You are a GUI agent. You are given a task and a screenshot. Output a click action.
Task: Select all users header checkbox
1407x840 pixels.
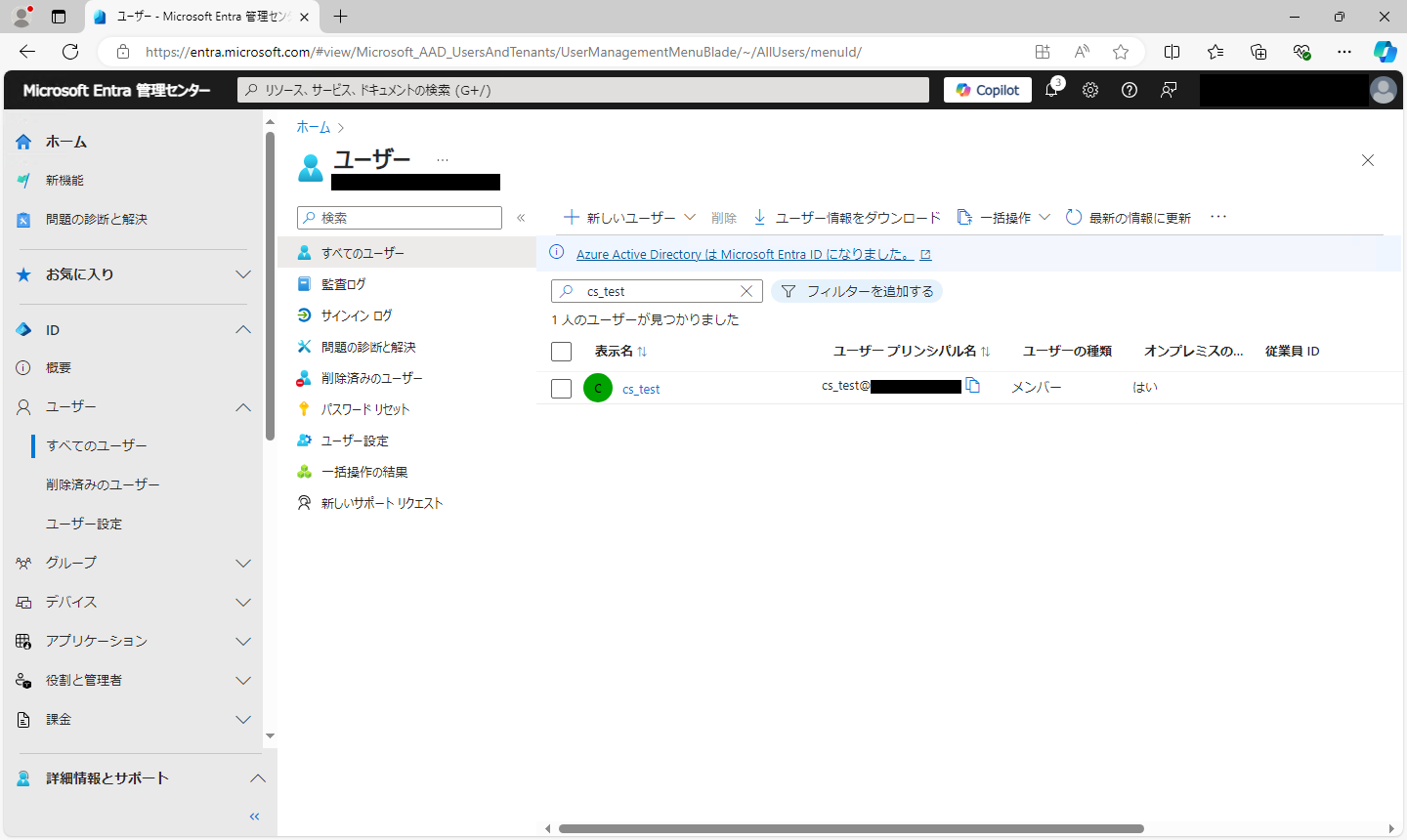tap(561, 352)
